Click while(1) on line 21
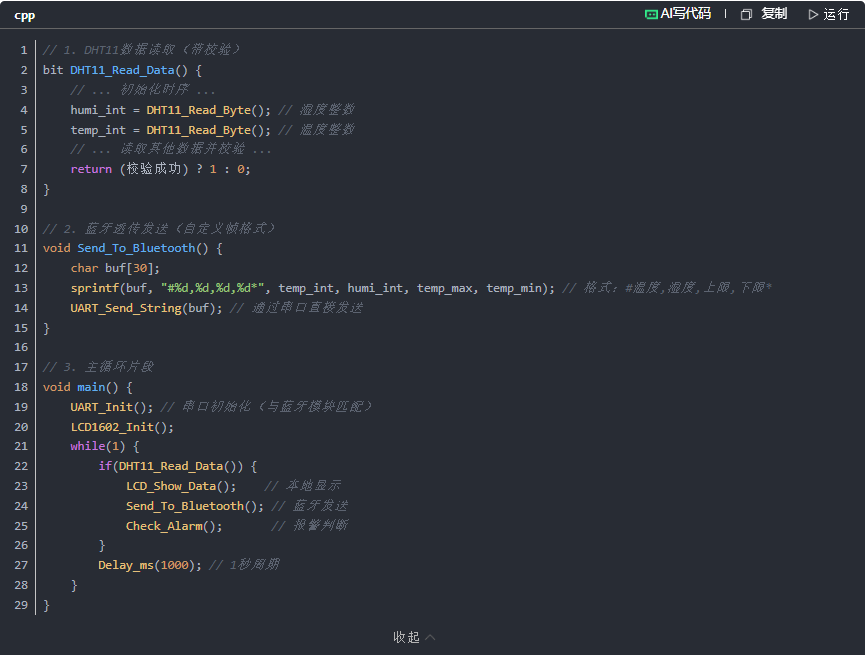 coord(98,446)
